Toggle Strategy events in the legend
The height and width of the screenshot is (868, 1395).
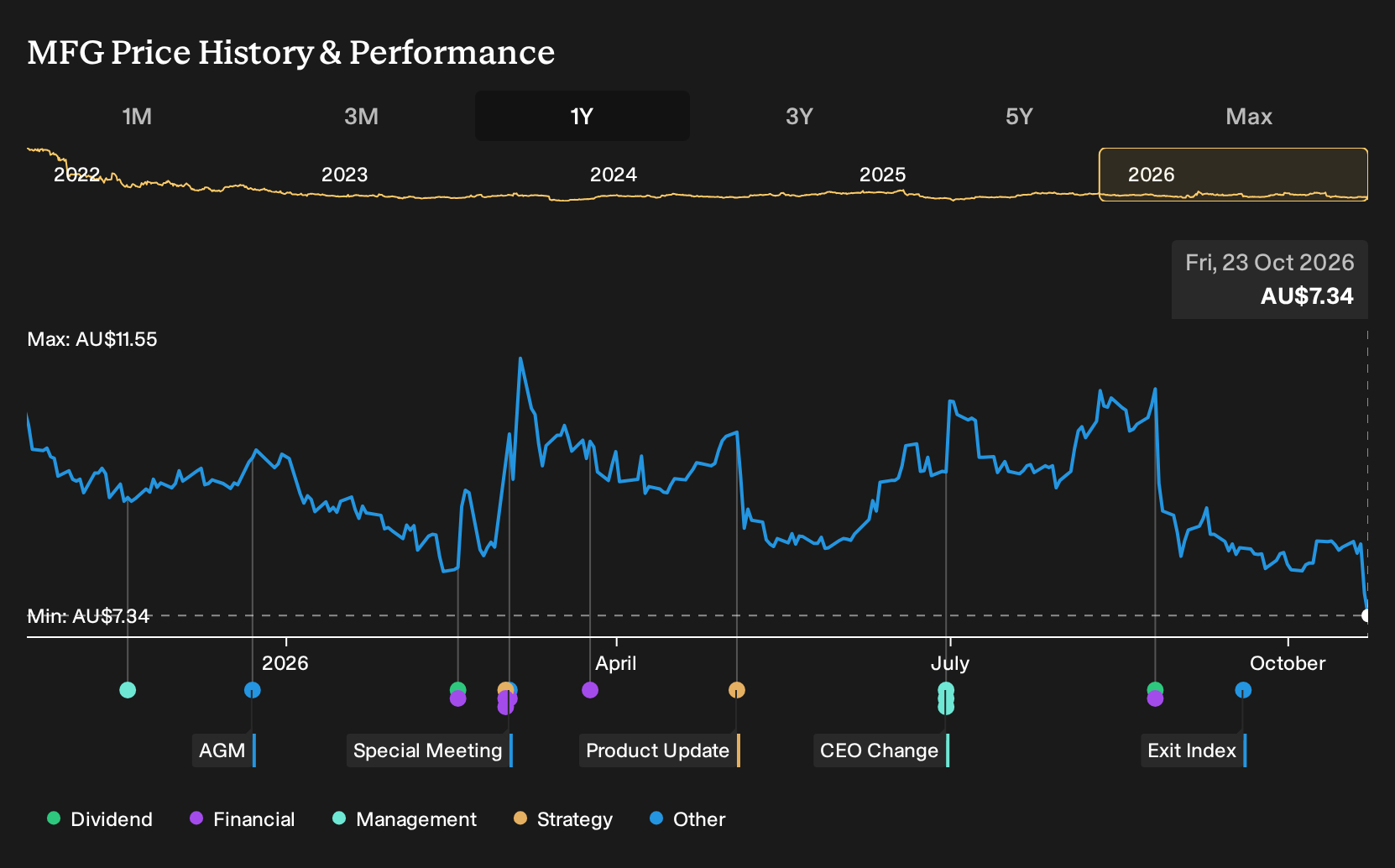click(563, 819)
